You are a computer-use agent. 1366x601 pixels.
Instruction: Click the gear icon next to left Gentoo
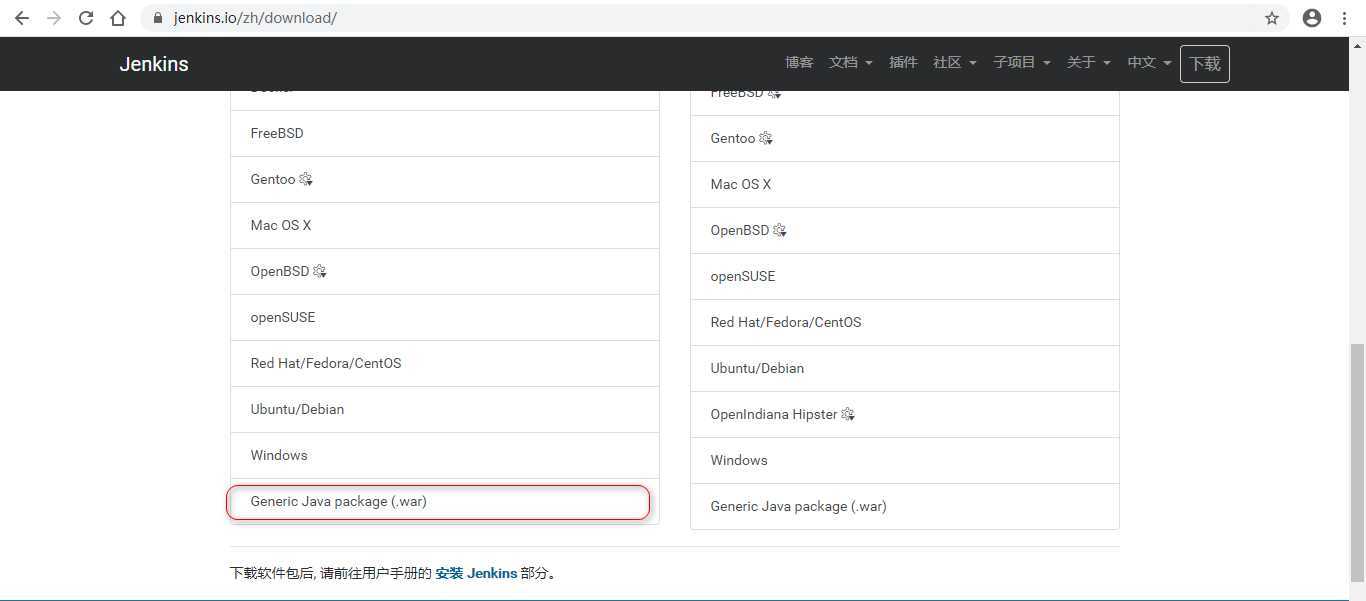pyautogui.click(x=306, y=180)
